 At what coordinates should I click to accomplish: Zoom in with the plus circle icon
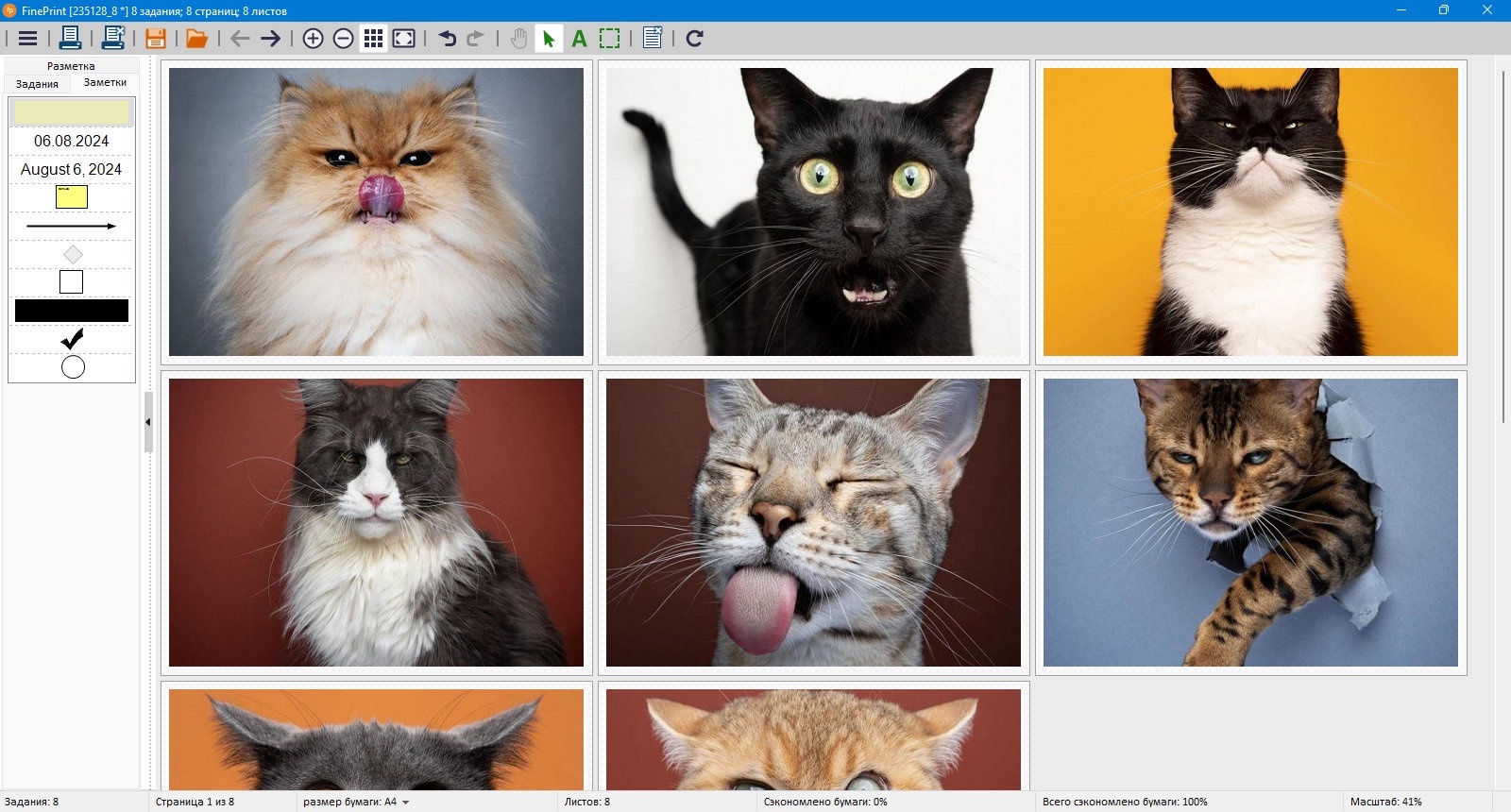point(313,39)
